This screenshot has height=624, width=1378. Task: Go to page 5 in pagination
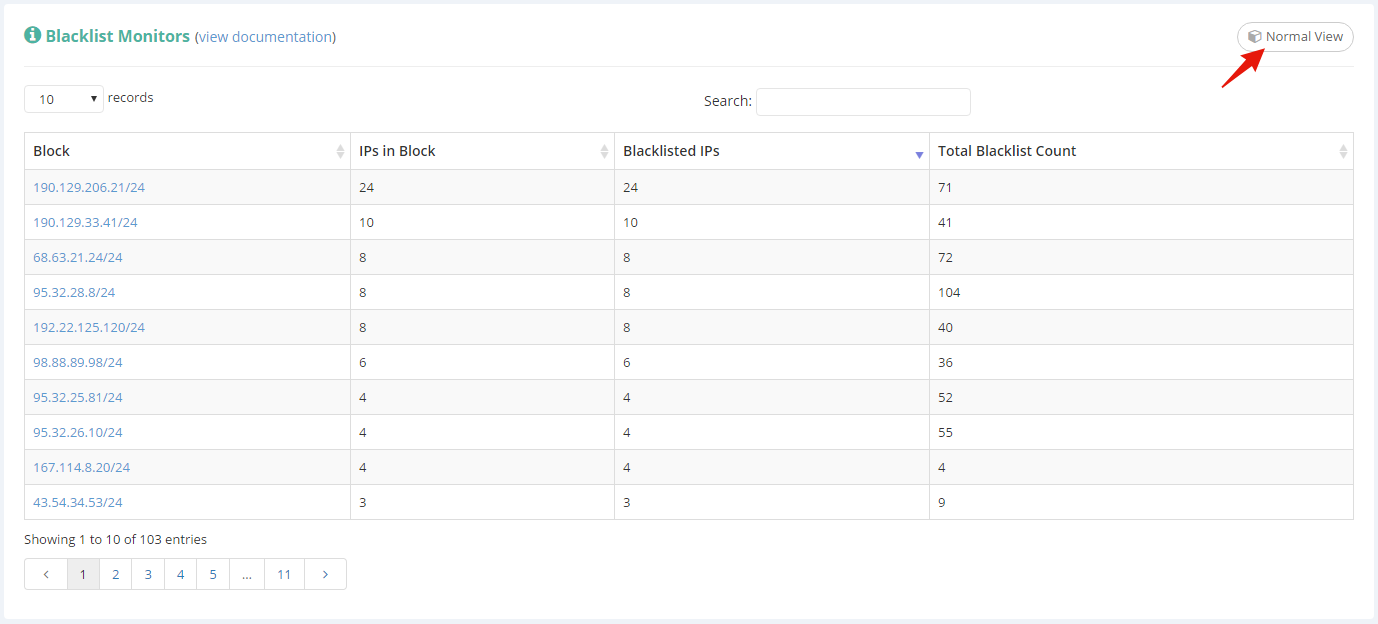212,574
